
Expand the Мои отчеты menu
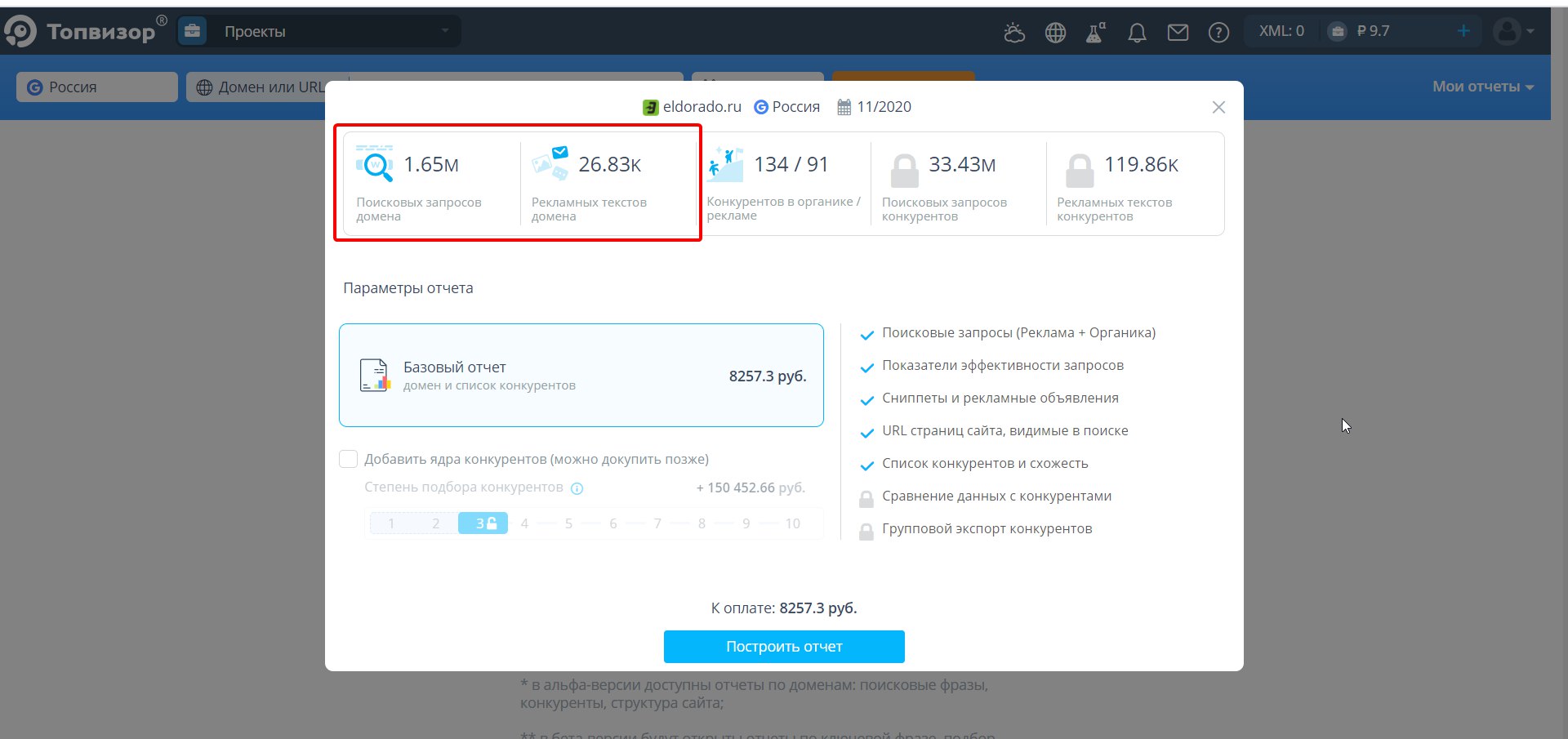(1483, 87)
